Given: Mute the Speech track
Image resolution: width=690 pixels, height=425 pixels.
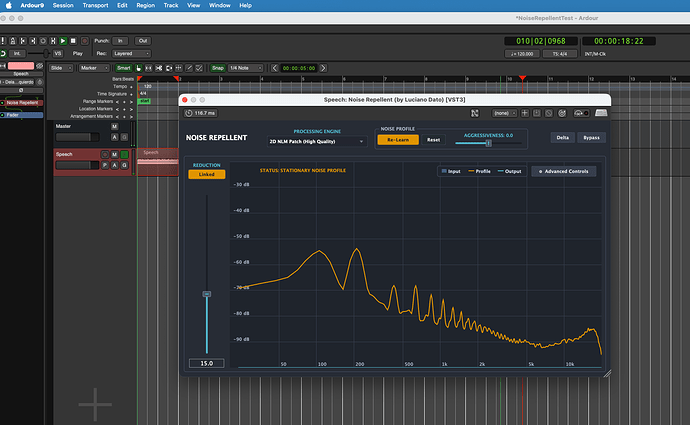Looking at the screenshot, I should point(114,154).
